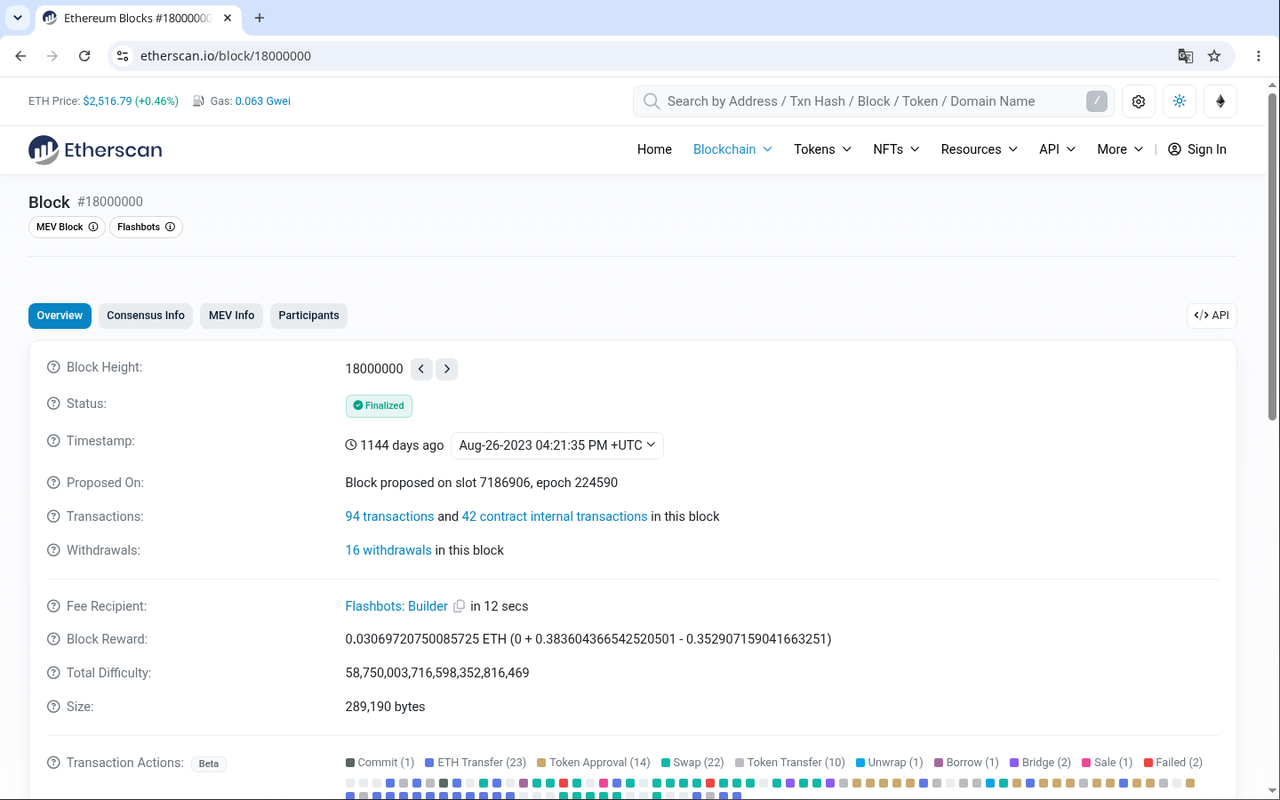Expand the Resources navigation menu
Image resolution: width=1280 pixels, height=800 pixels.
(979, 149)
